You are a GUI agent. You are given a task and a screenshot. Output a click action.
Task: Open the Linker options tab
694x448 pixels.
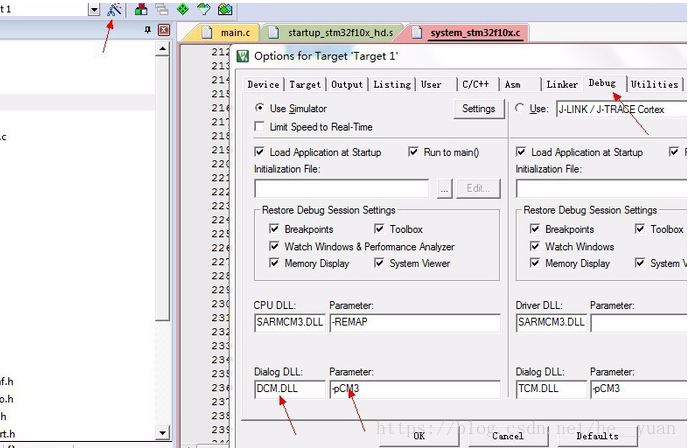562,84
